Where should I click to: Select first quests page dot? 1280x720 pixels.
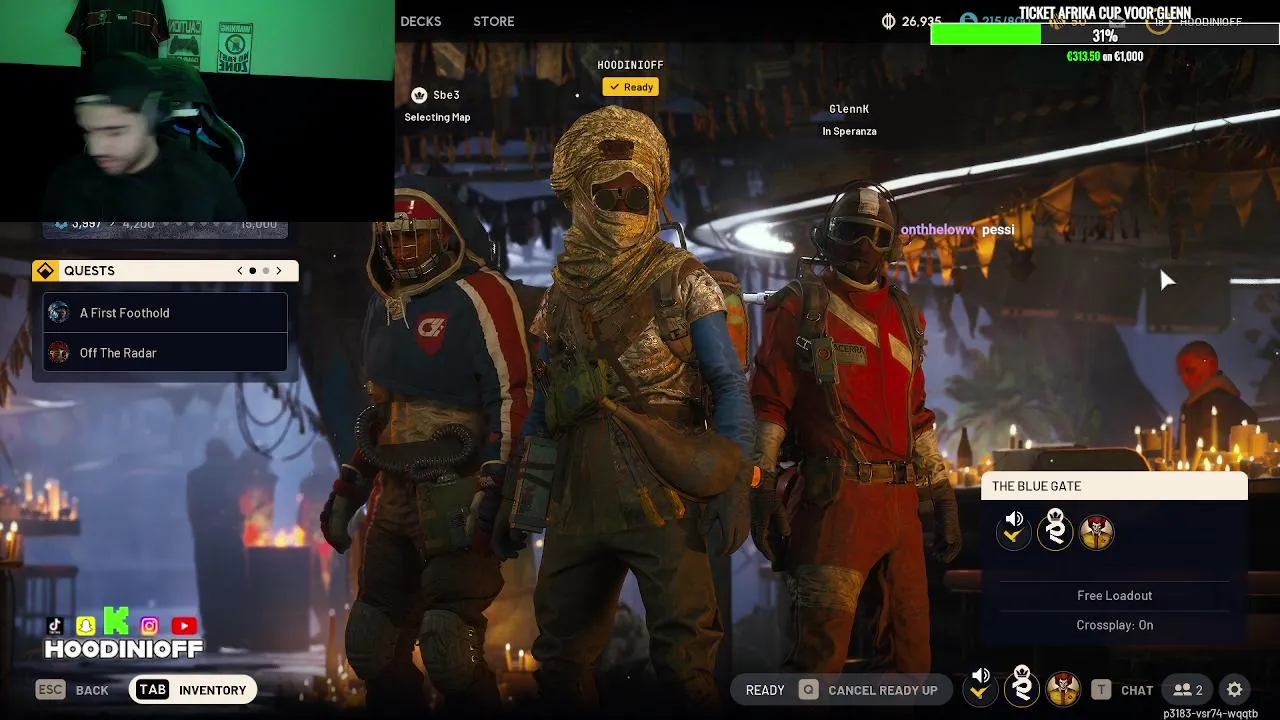pyautogui.click(x=253, y=271)
